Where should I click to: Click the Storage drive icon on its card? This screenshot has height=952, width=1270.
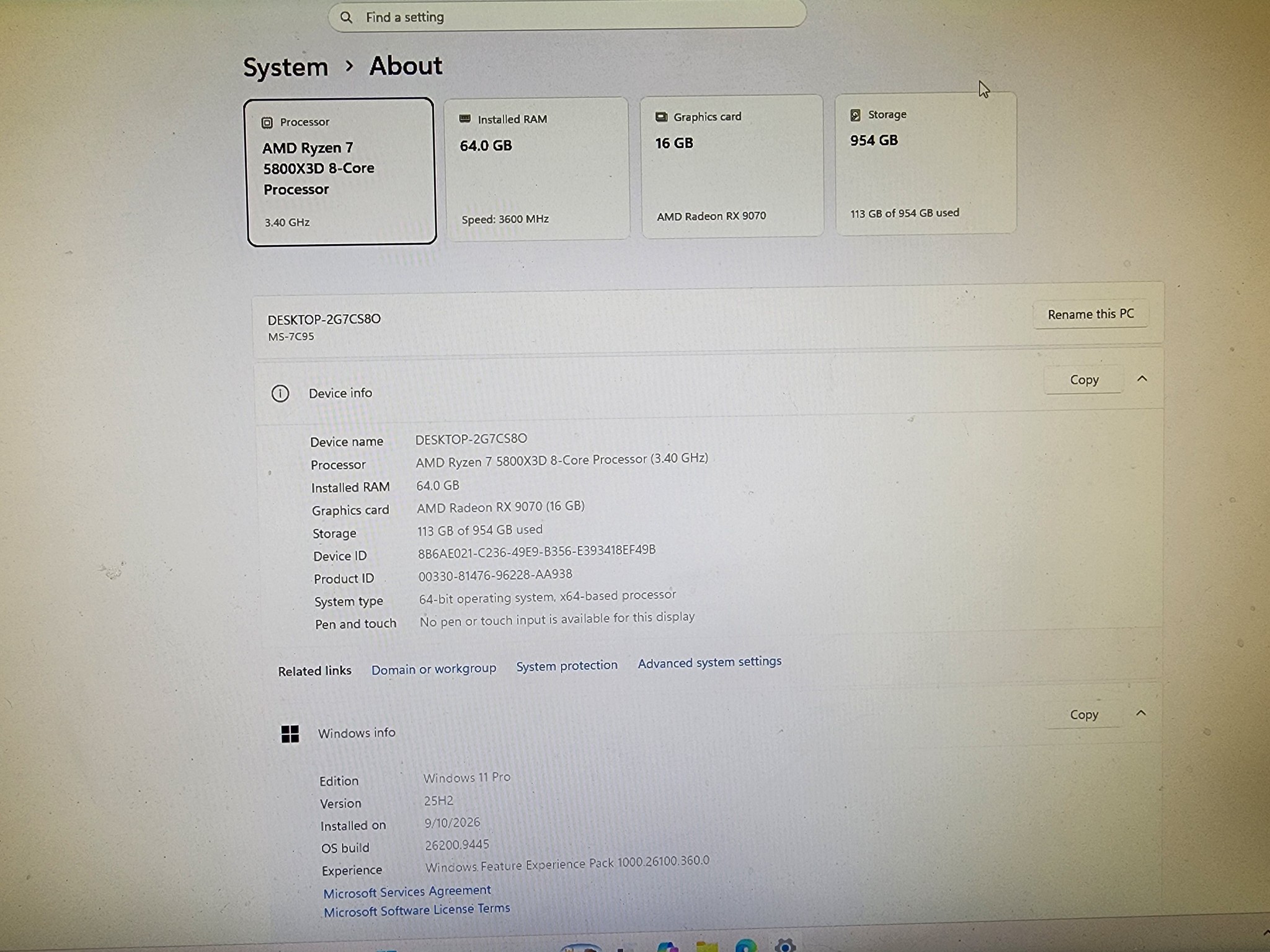856,115
